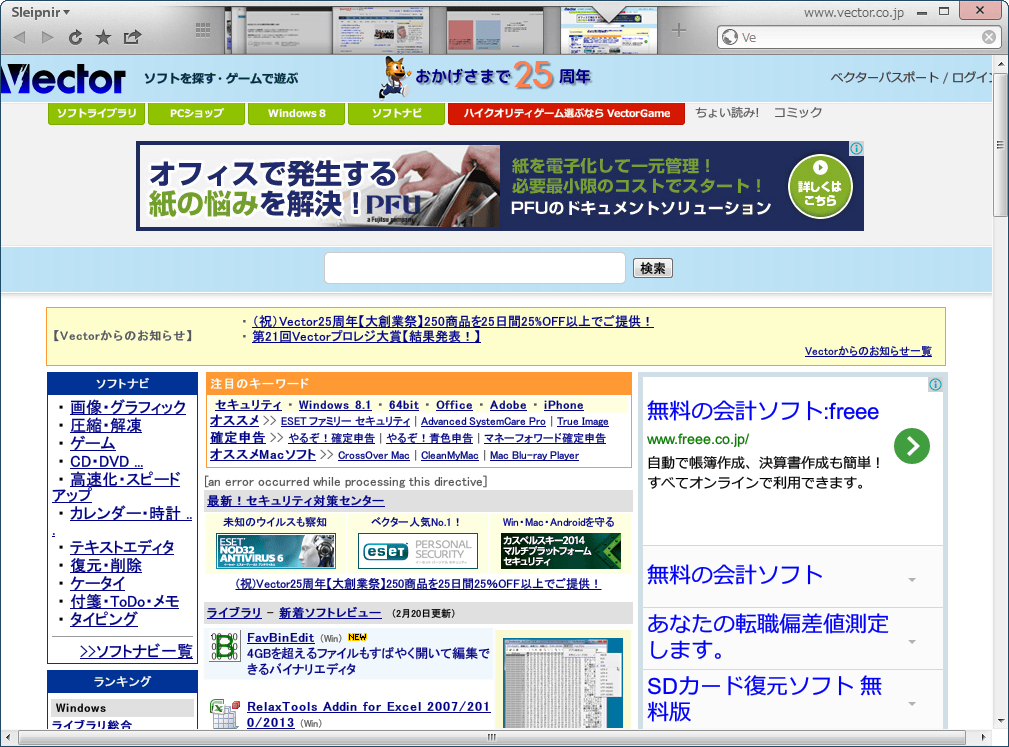Click the ESET Personal Security banner
This screenshot has height=747, width=1009.
[418, 551]
